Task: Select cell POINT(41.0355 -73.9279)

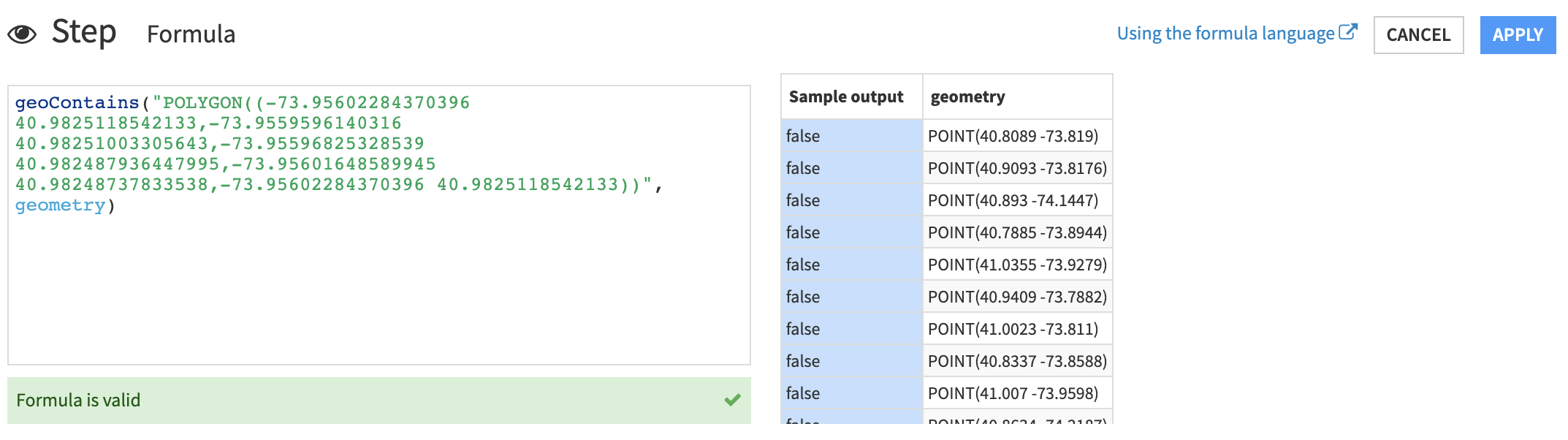Action: [x=1017, y=265]
